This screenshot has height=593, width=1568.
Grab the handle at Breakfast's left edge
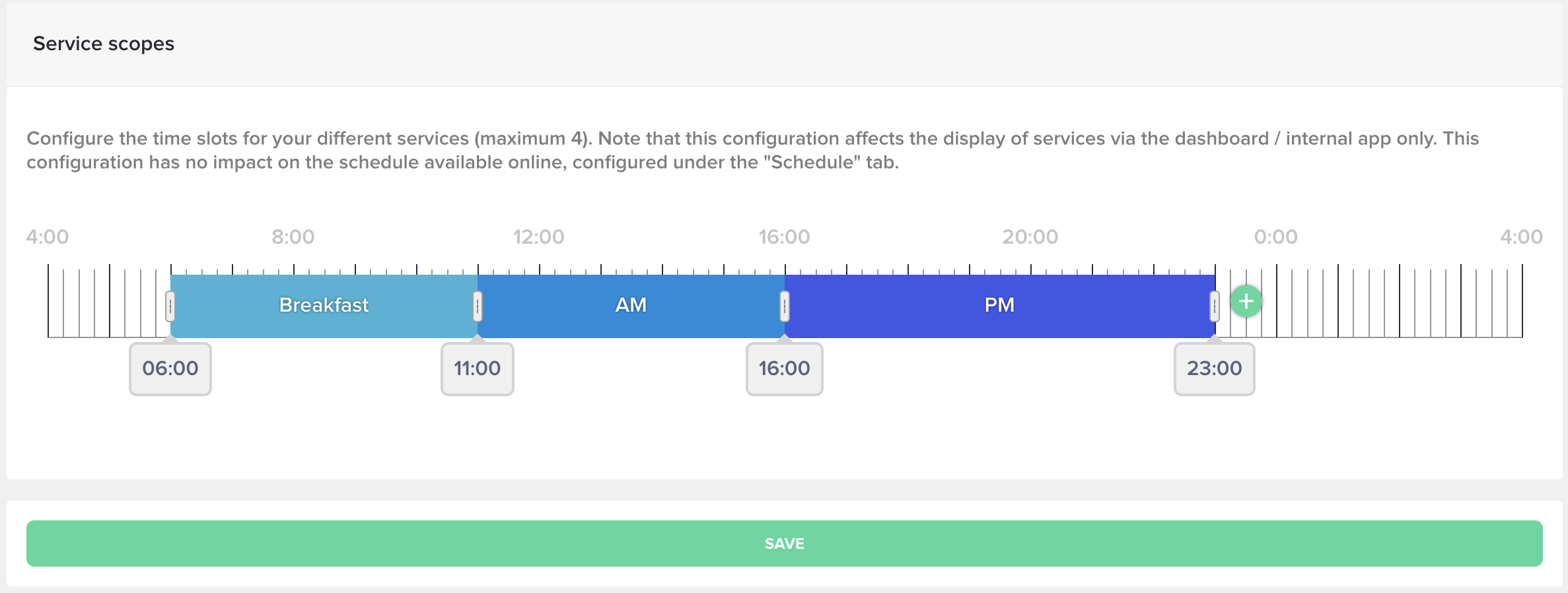170,306
